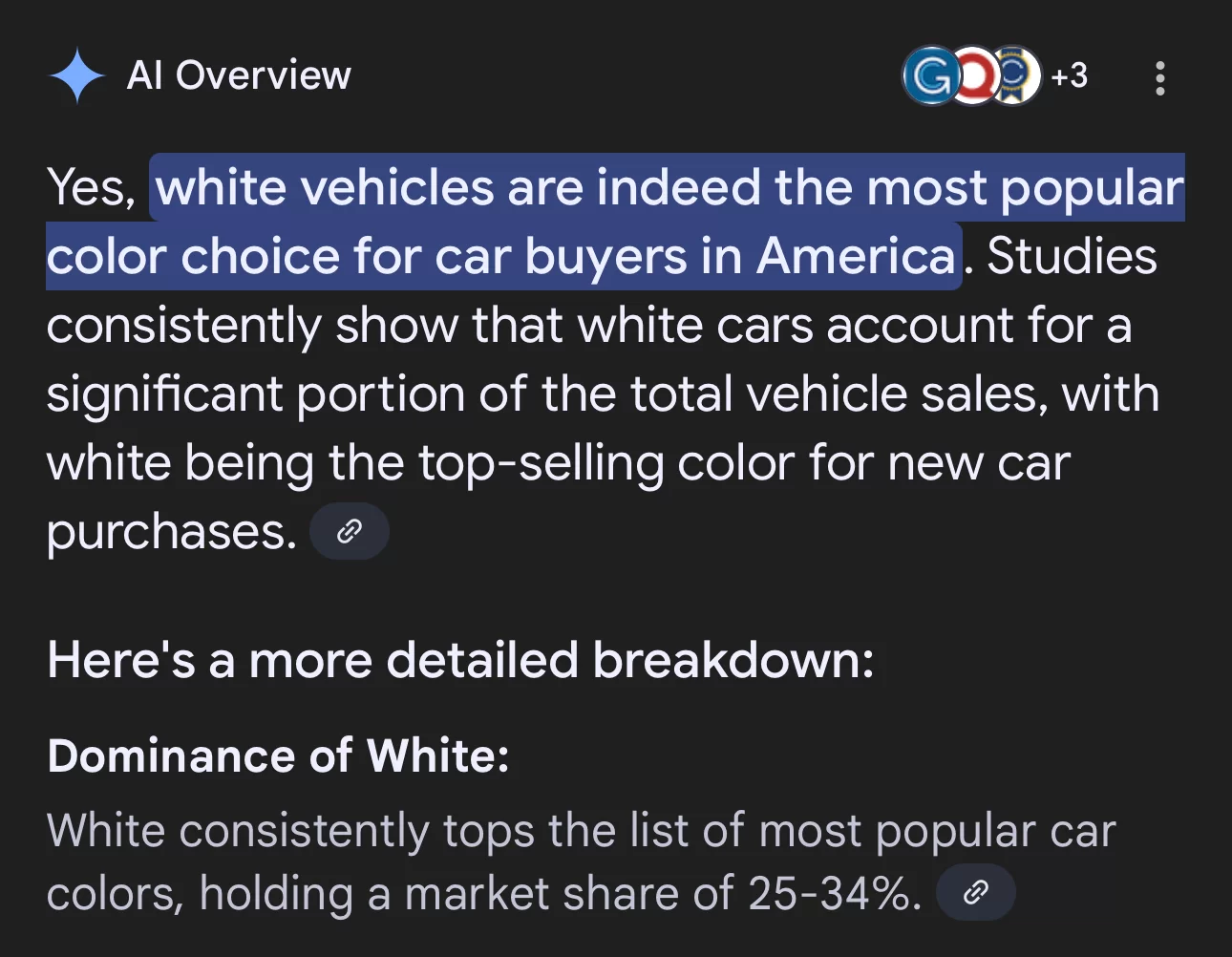
Task: Open the link chip after "purchases."
Action: 350,531
